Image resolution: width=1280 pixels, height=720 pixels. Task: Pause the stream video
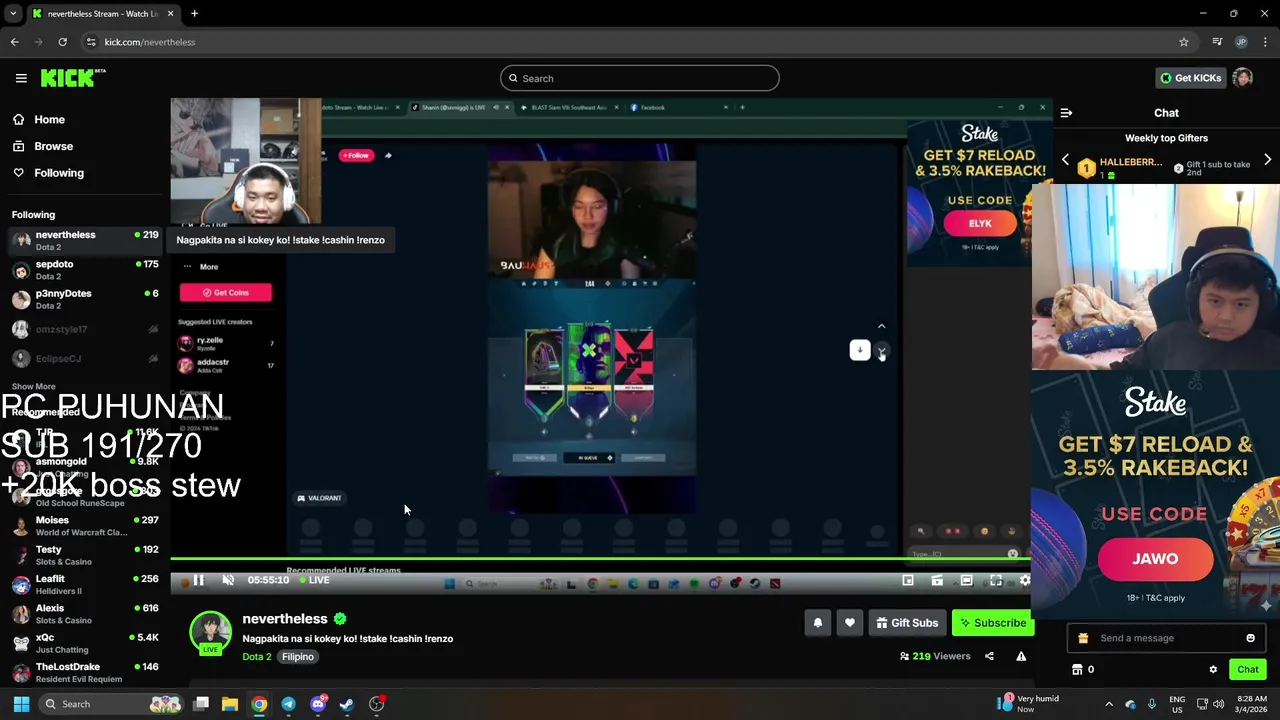point(198,580)
